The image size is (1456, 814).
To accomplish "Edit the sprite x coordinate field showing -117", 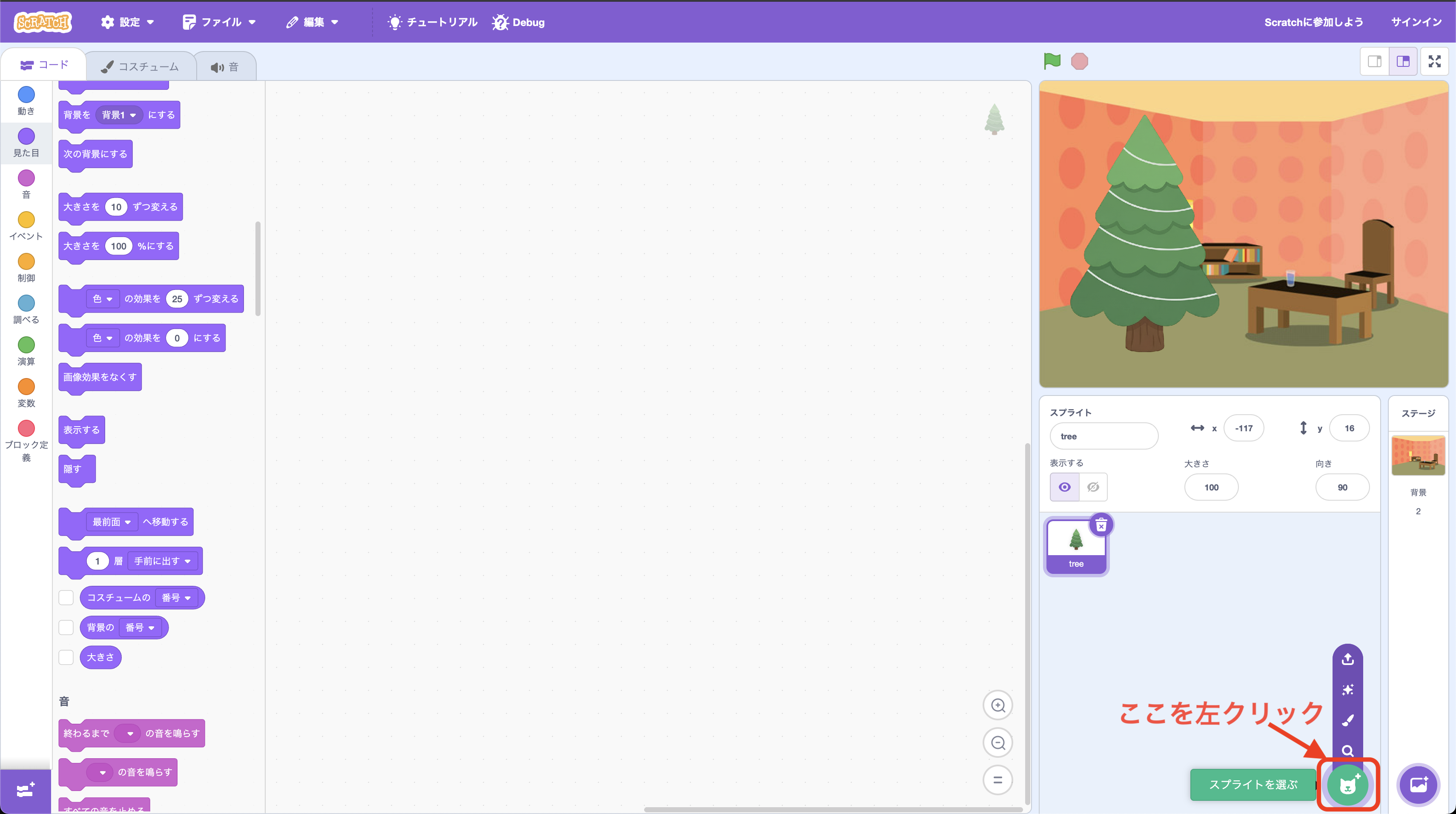I will [x=1244, y=428].
